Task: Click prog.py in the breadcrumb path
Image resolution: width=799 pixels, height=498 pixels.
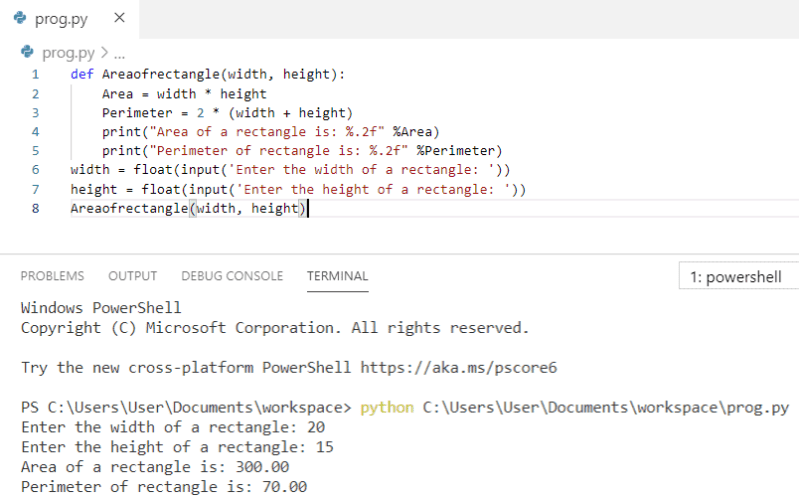Action: click(68, 53)
